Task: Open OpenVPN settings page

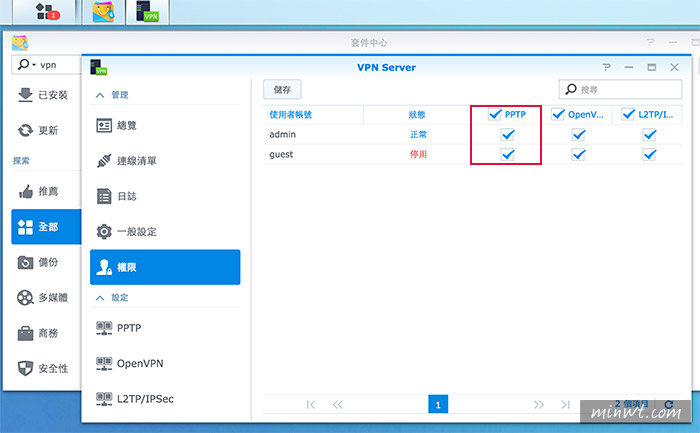Action: [x=165, y=363]
